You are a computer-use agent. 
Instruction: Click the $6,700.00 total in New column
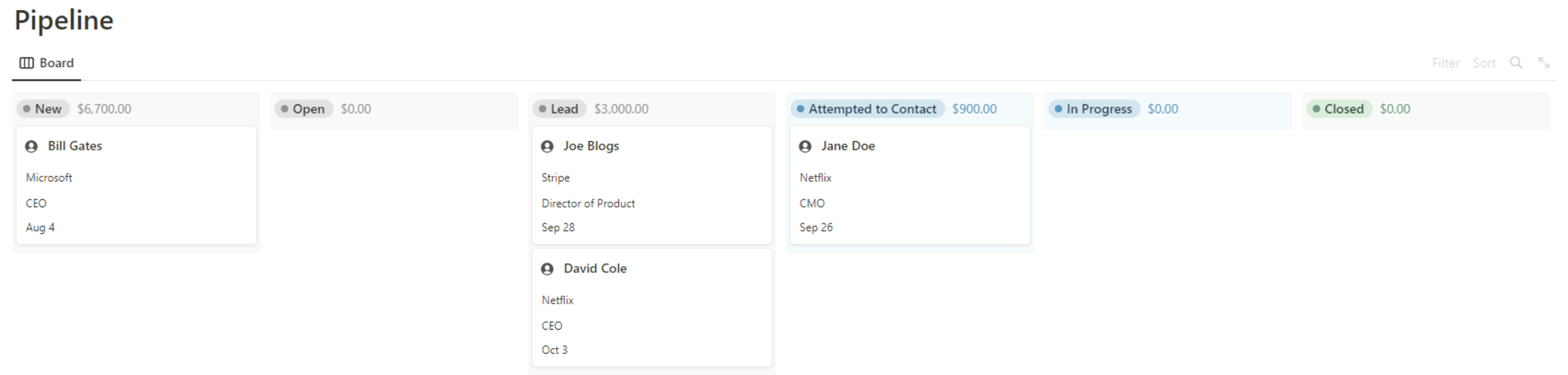click(104, 109)
